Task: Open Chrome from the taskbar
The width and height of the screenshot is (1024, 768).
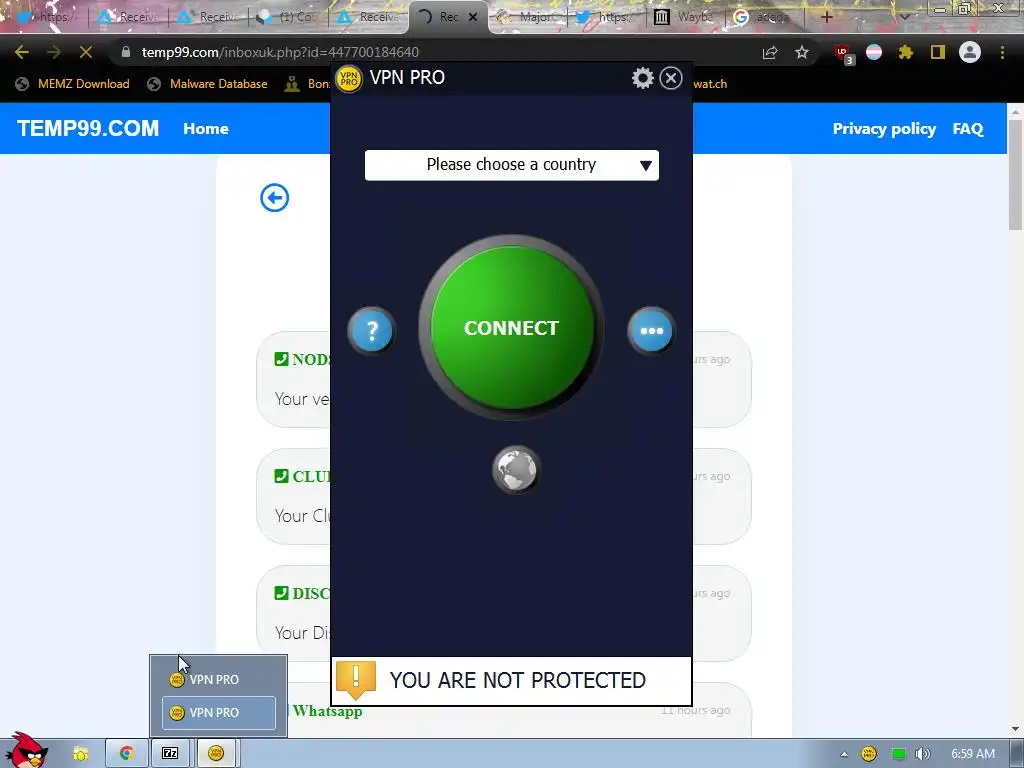Action: [x=126, y=753]
